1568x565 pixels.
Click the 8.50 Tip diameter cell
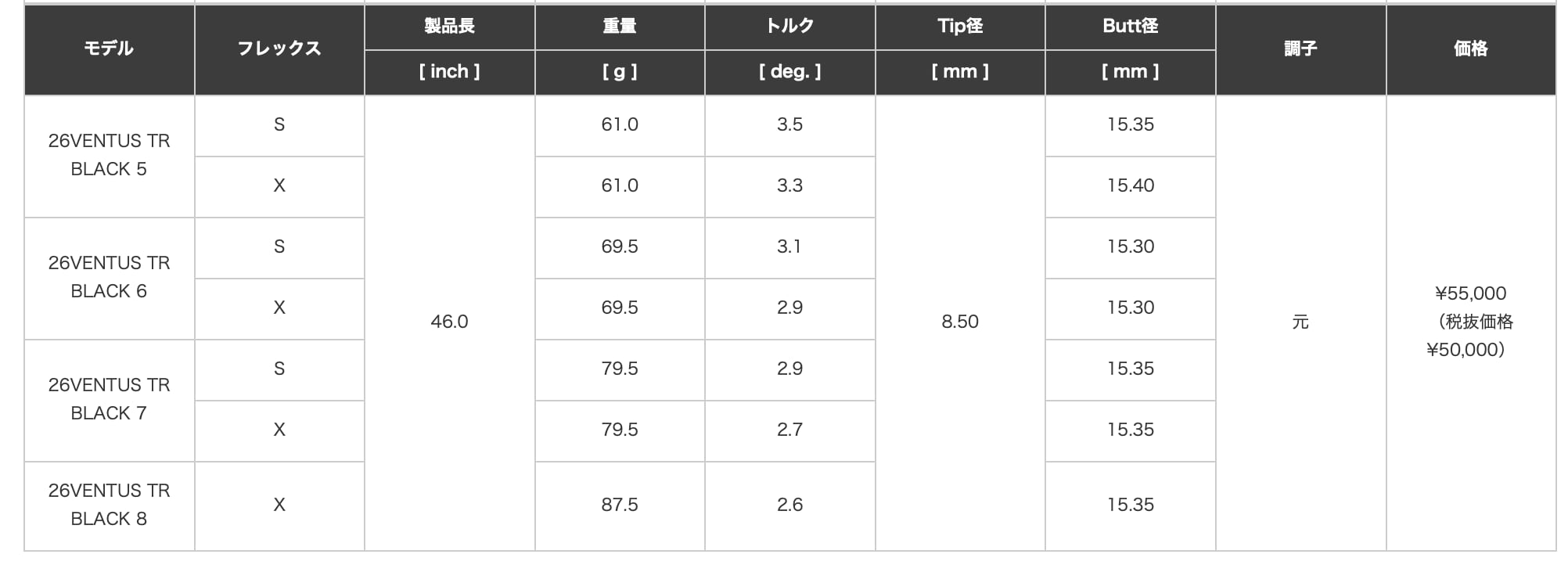(x=960, y=322)
